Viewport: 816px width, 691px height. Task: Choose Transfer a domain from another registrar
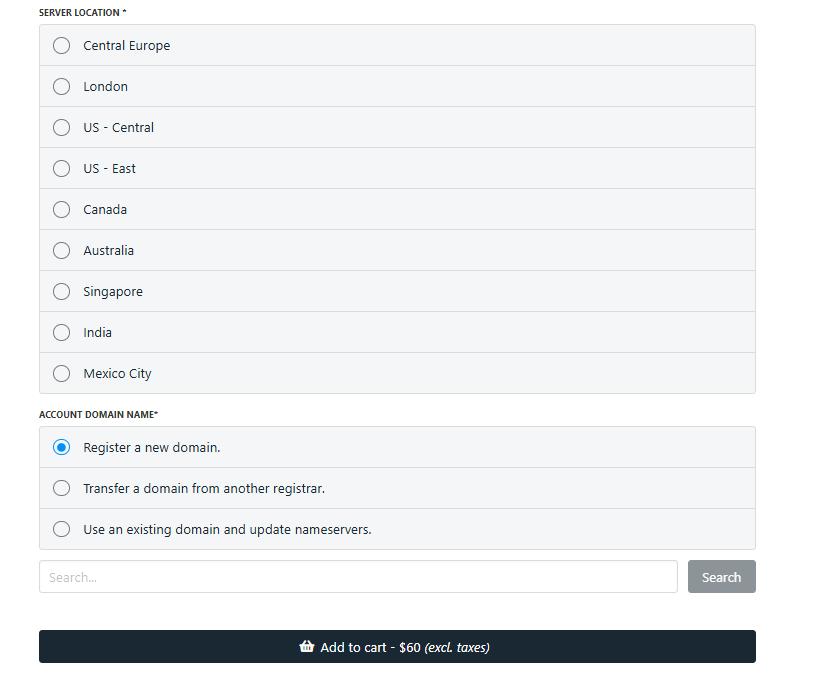(x=62, y=489)
